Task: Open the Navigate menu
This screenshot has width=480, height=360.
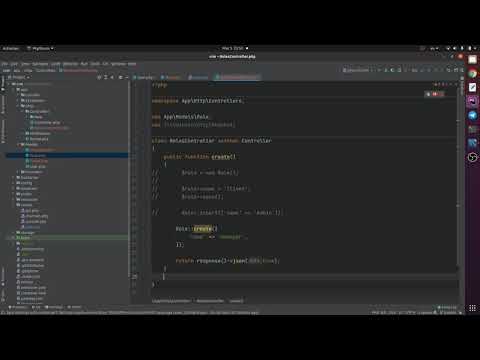Action: point(40,64)
